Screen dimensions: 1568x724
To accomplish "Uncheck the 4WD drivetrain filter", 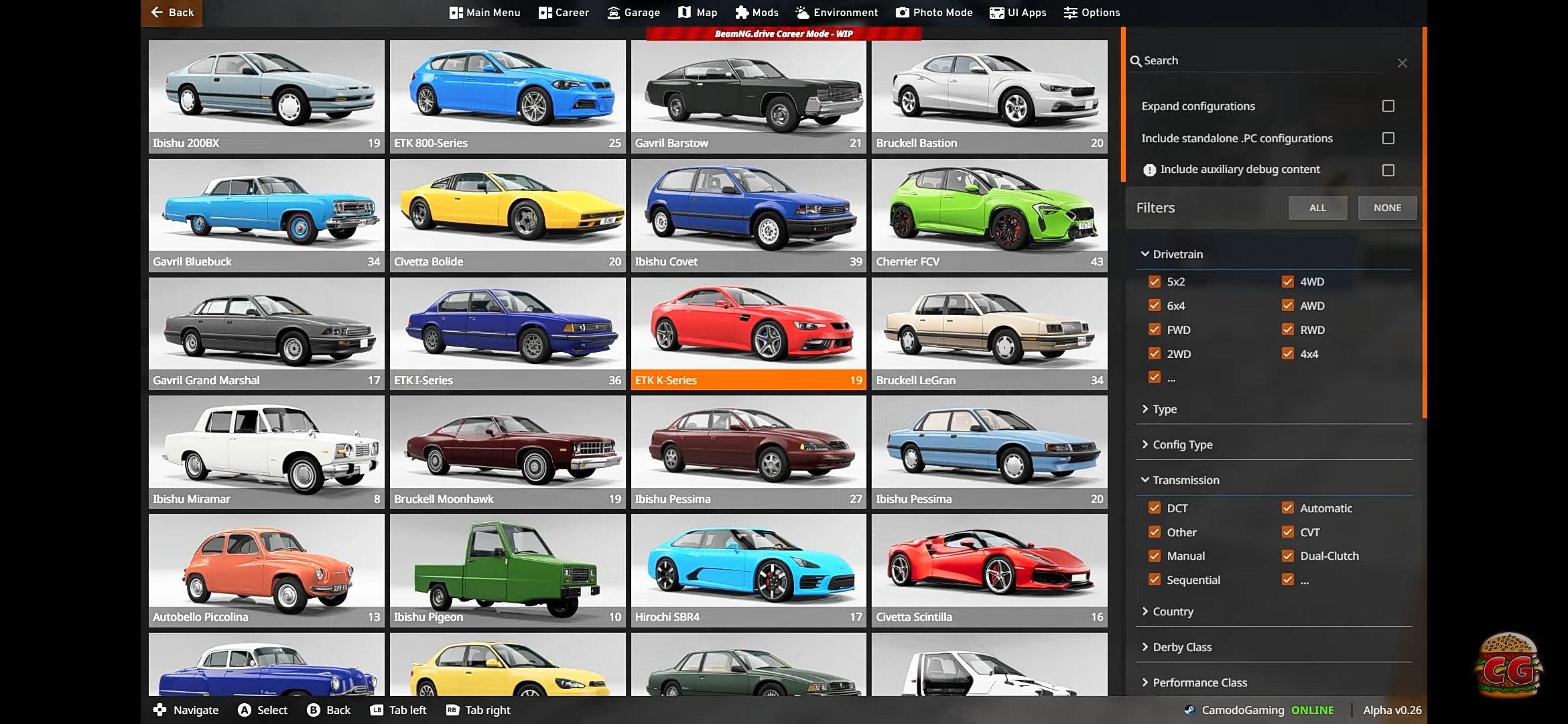I will click(x=1288, y=282).
